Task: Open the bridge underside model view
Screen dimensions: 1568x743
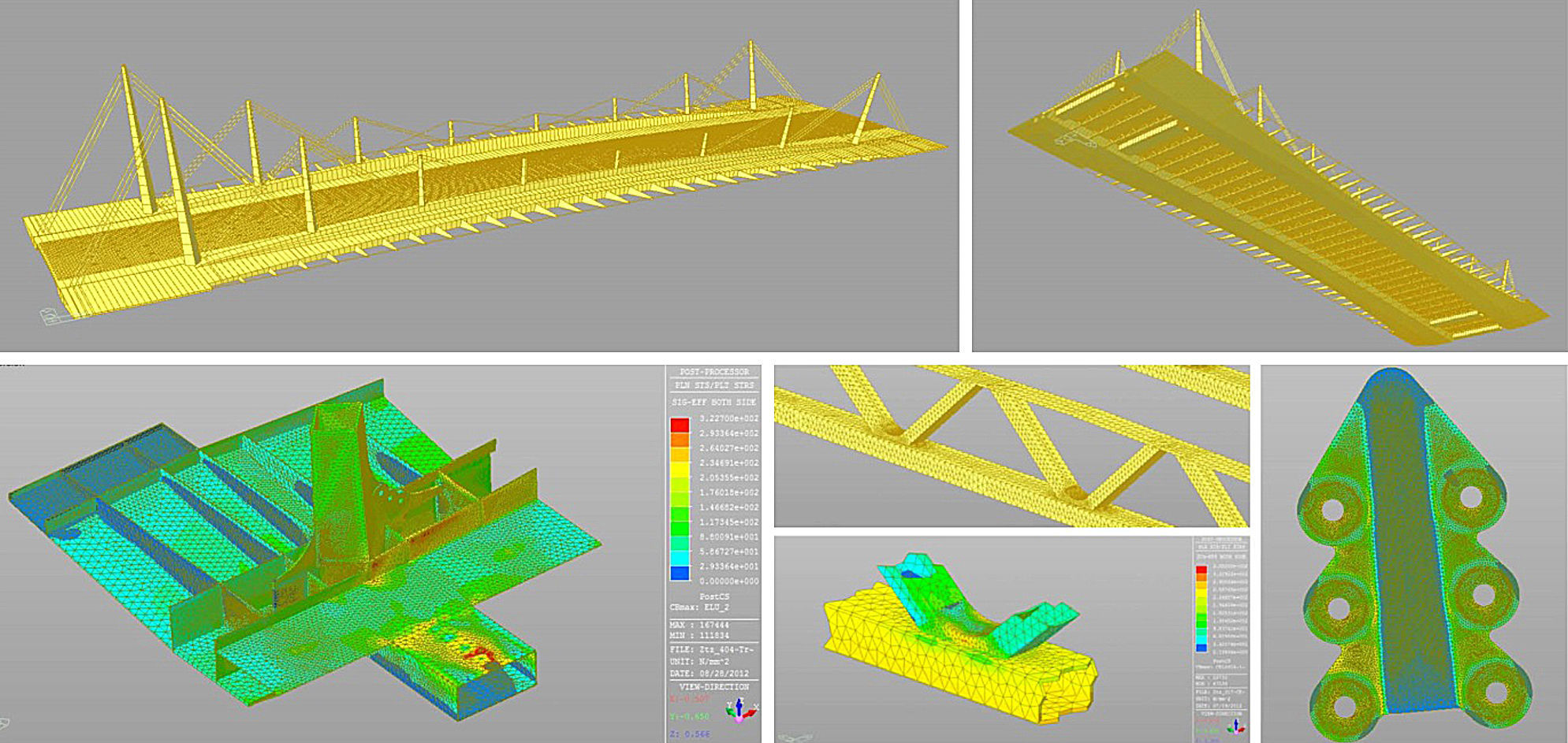Action: [x=1270, y=175]
